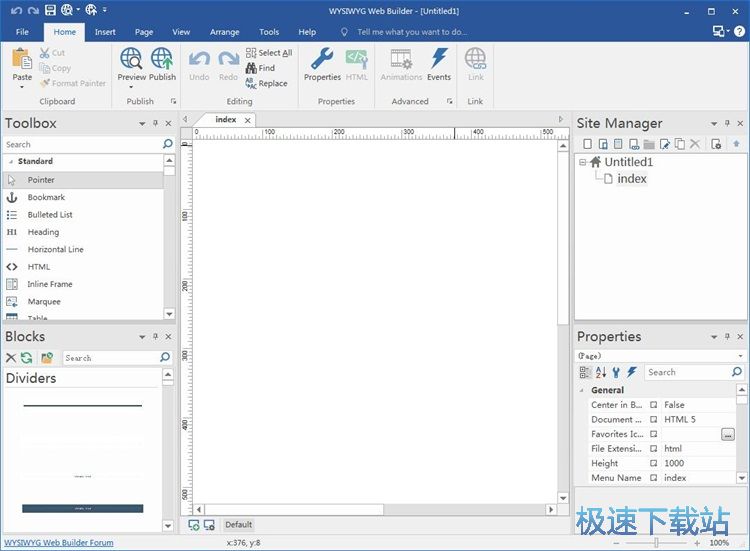
Task: Toggle auto-hide pin on Toolbox panel
Action: 155,124
